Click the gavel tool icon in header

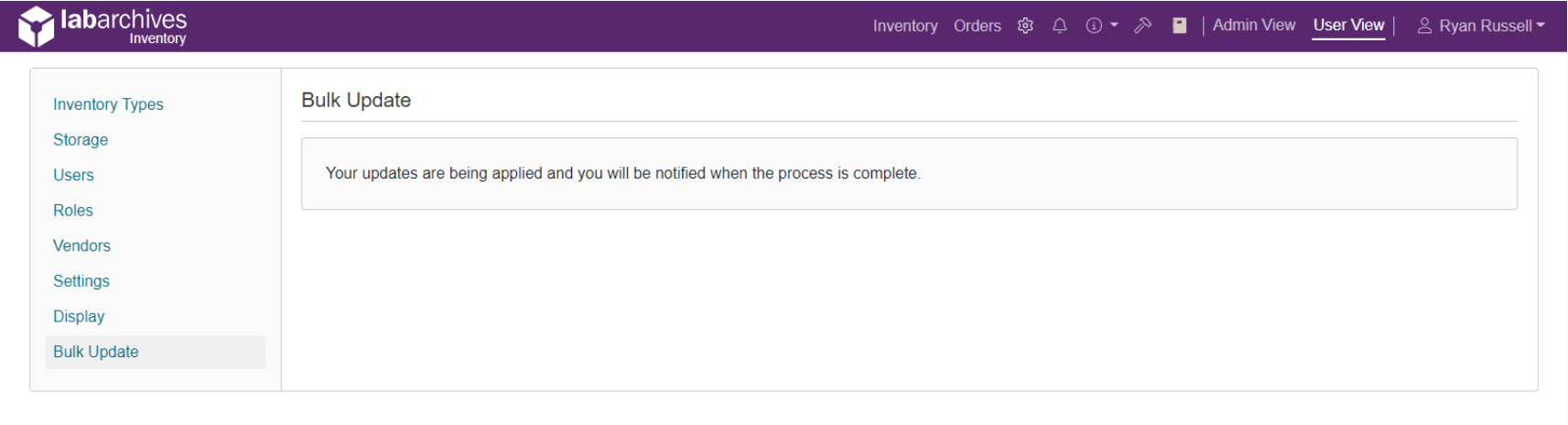[x=1142, y=26]
